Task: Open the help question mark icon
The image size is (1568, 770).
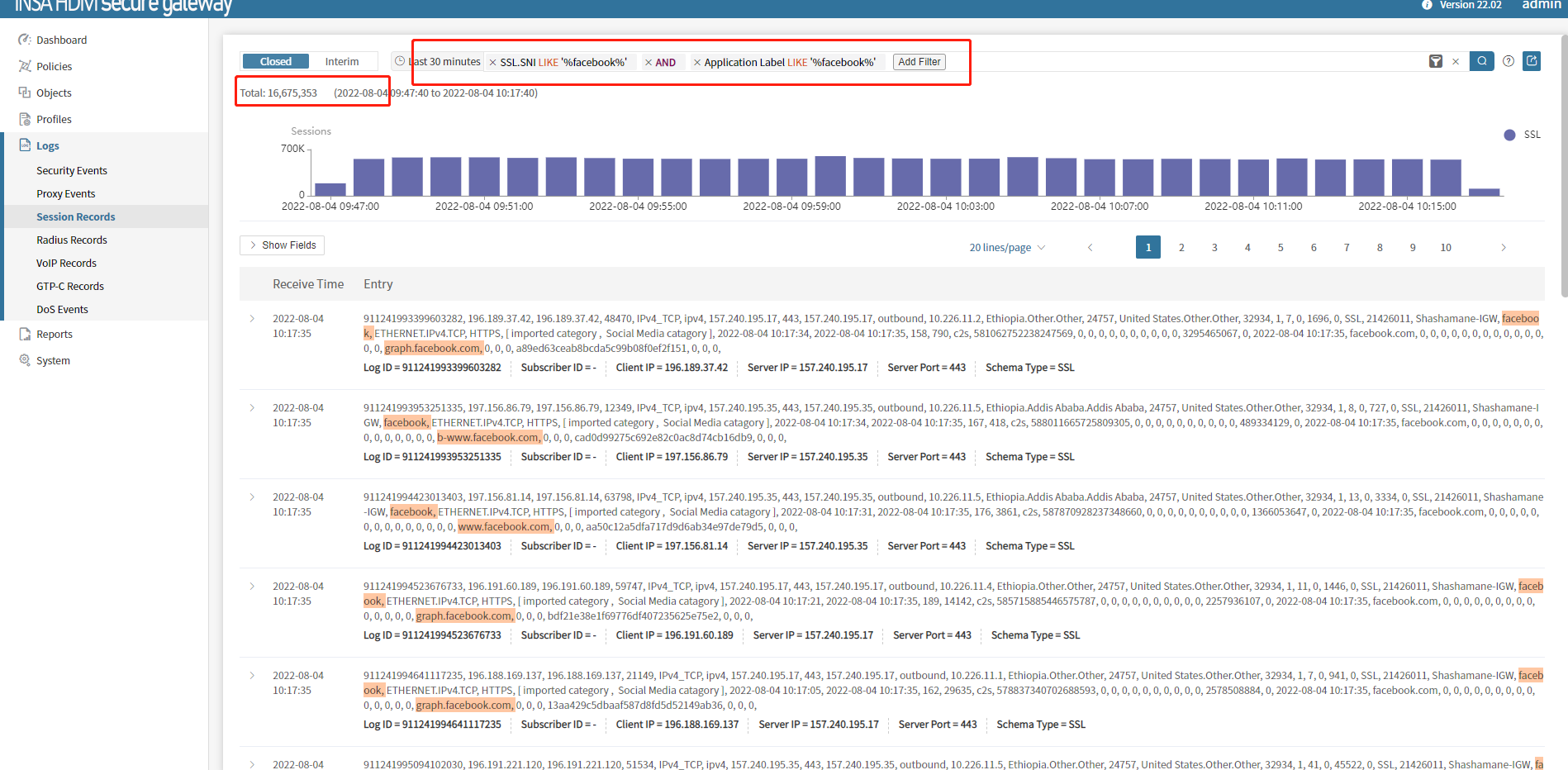Action: (x=1509, y=61)
